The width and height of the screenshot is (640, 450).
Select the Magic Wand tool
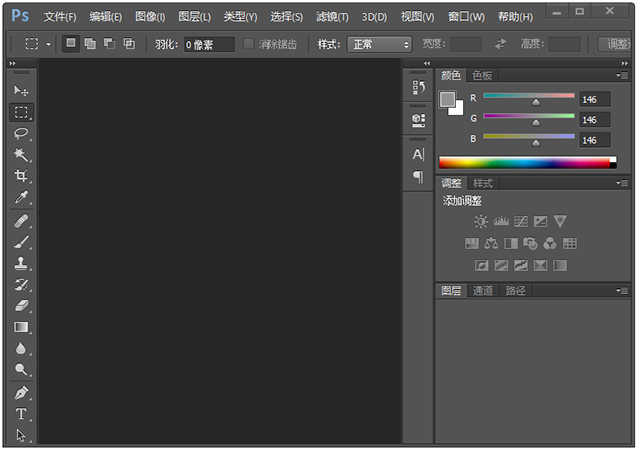pyautogui.click(x=21, y=154)
